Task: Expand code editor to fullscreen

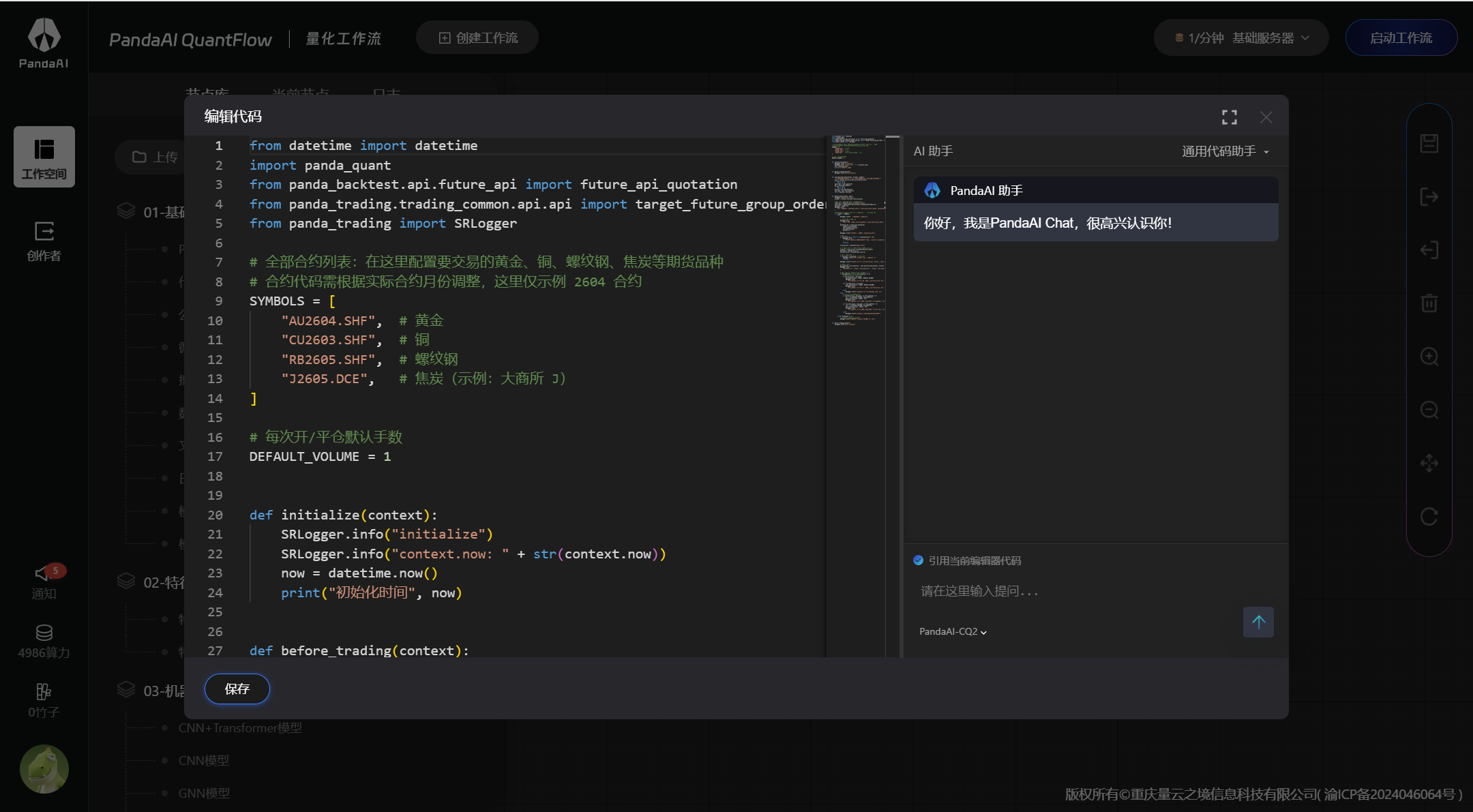Action: pos(1229,117)
